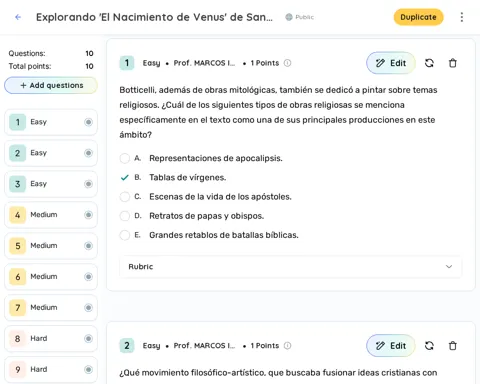Image resolution: width=480 pixels, height=384 pixels.
Task: Click question 2 text 'movimiento filosófico-artístico'
Action: click(278, 373)
